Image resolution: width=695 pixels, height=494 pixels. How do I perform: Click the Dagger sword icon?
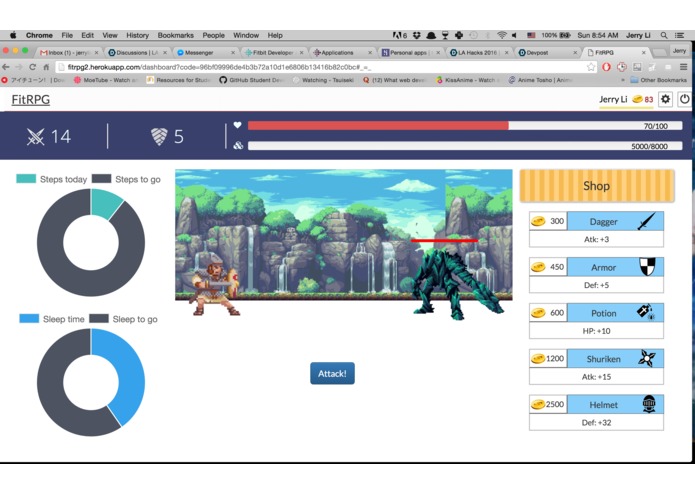(647, 221)
